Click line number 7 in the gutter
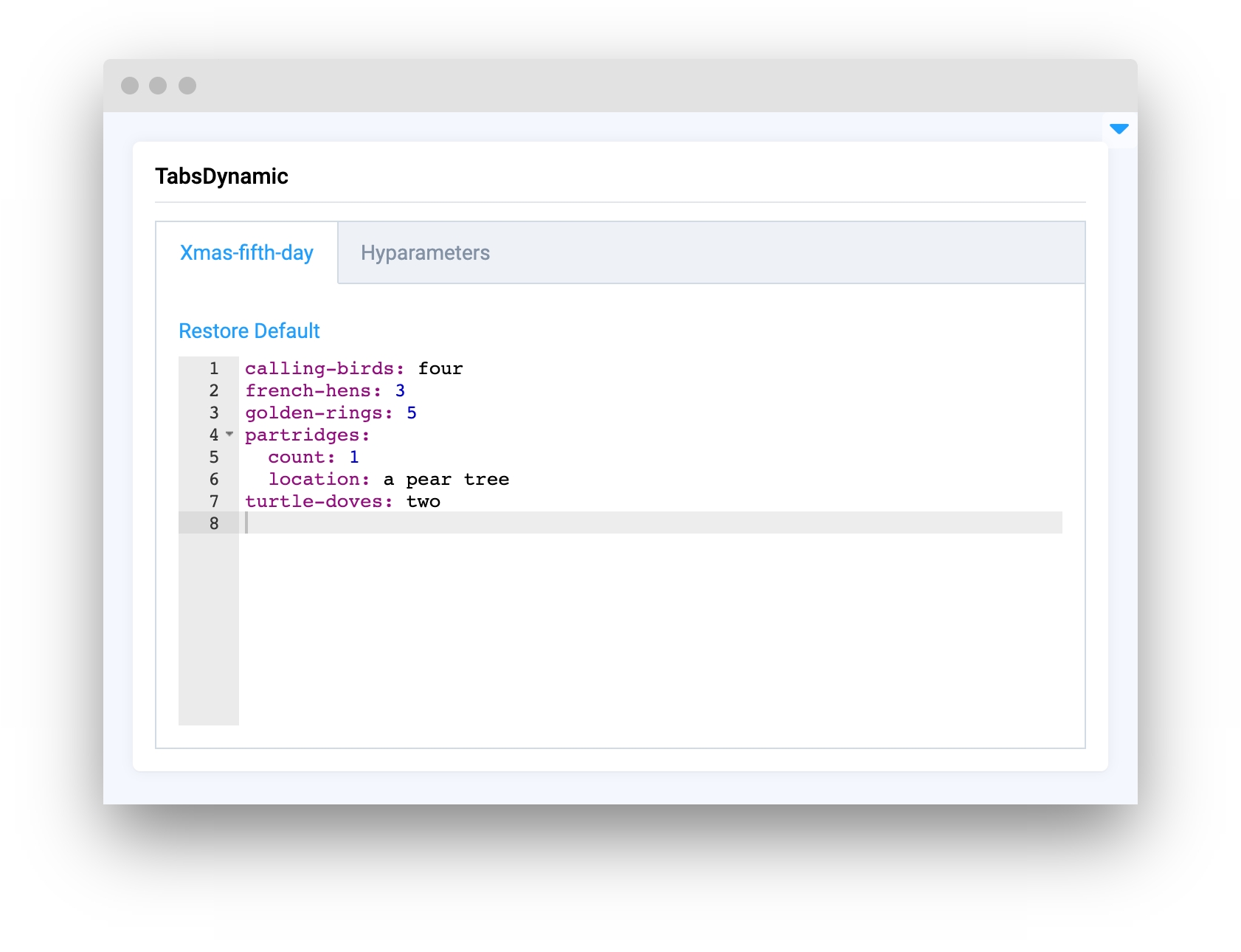This screenshot has width=1241, height=952. click(x=213, y=501)
